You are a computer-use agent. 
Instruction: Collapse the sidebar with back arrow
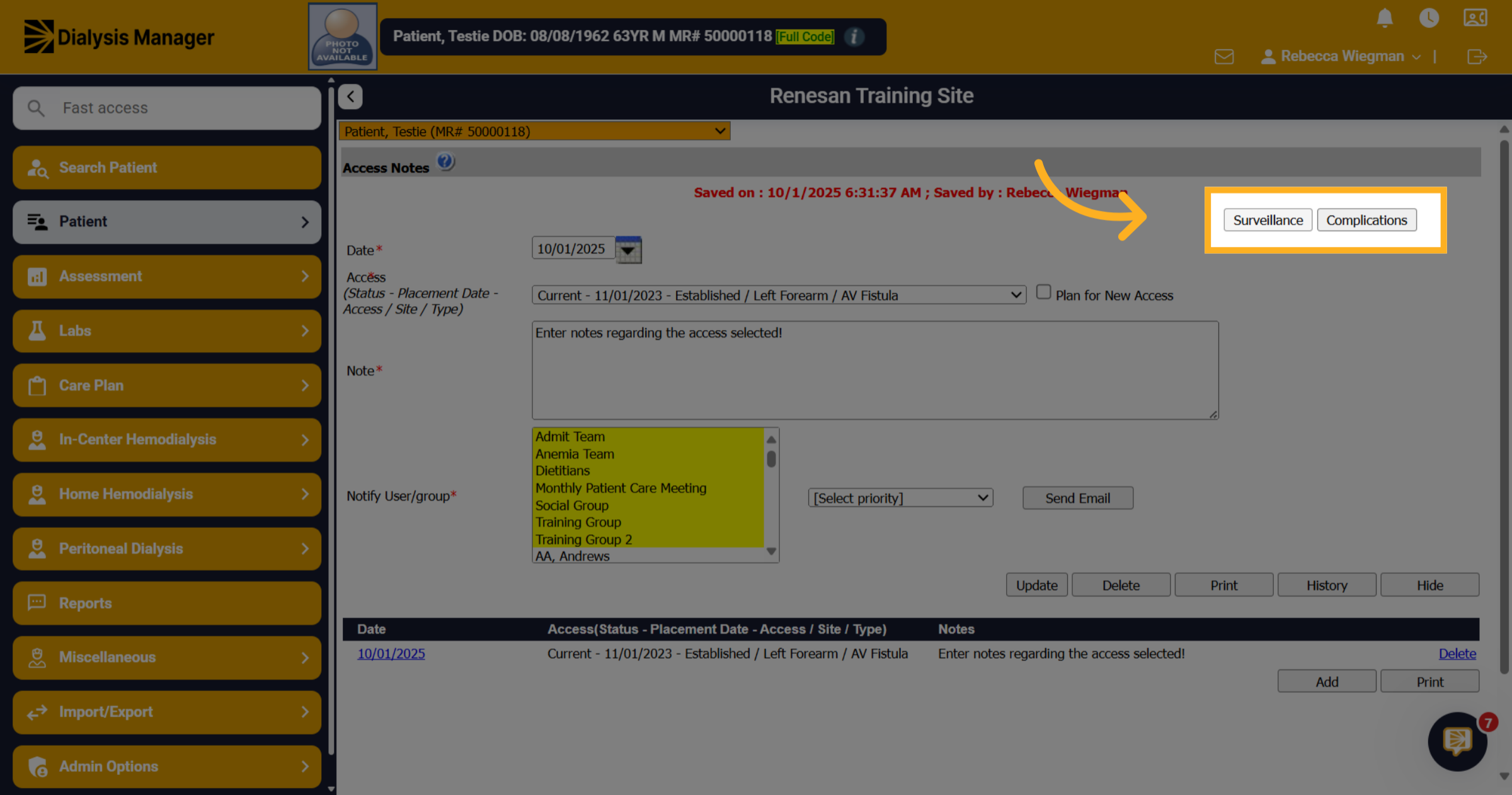(x=350, y=96)
